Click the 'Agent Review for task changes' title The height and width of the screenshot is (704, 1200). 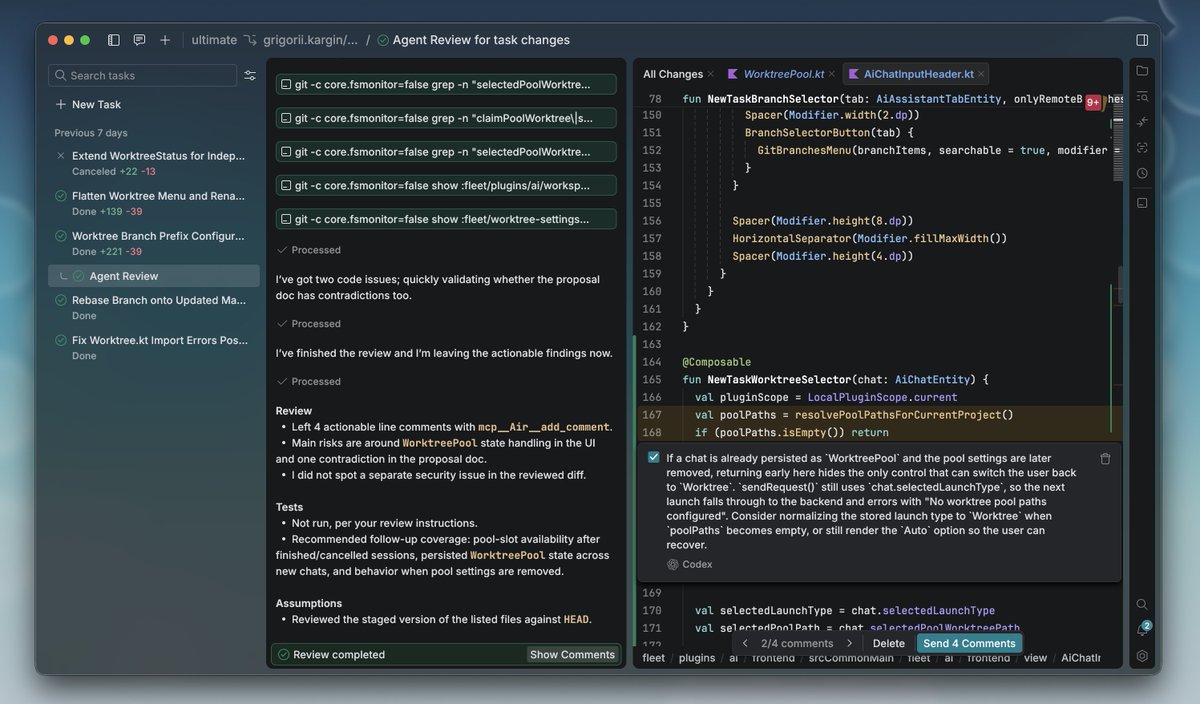pos(481,40)
